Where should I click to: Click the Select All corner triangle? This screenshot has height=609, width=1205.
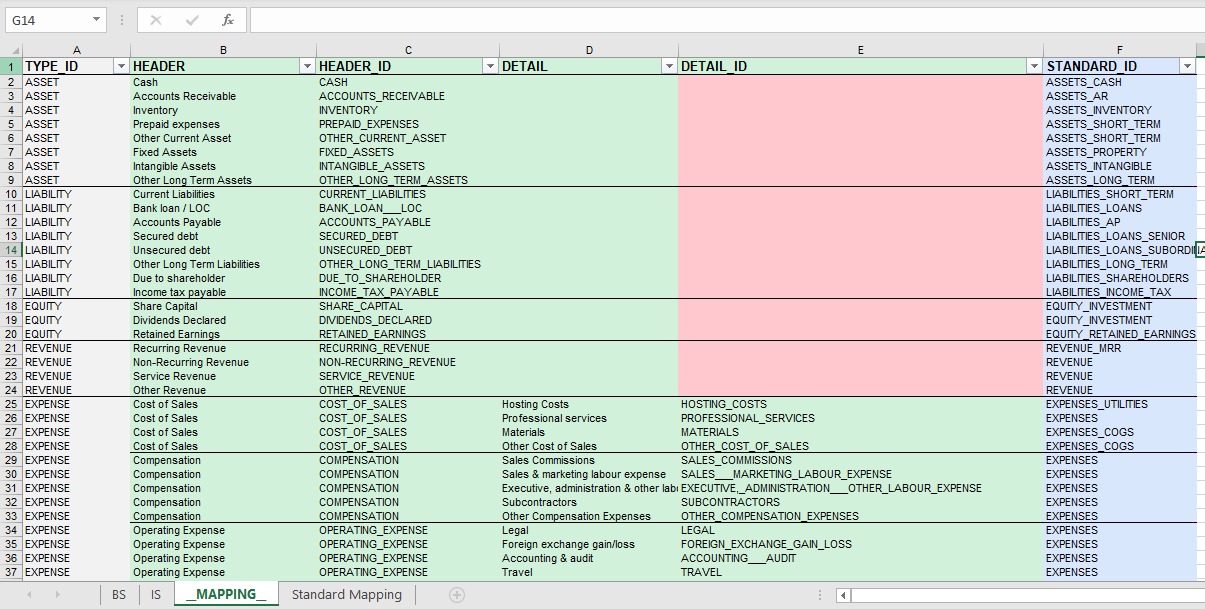[x=15, y=51]
